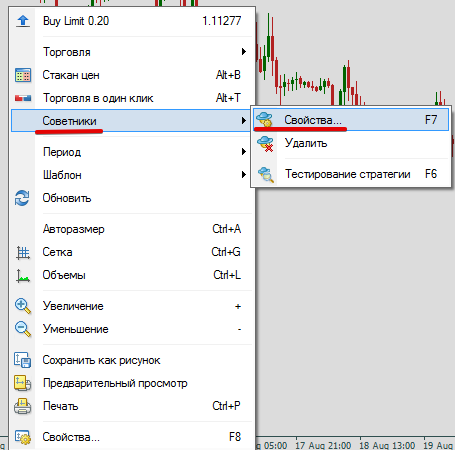
Task: Click the expert advisor Свойства hat icon
Action: click(265, 120)
